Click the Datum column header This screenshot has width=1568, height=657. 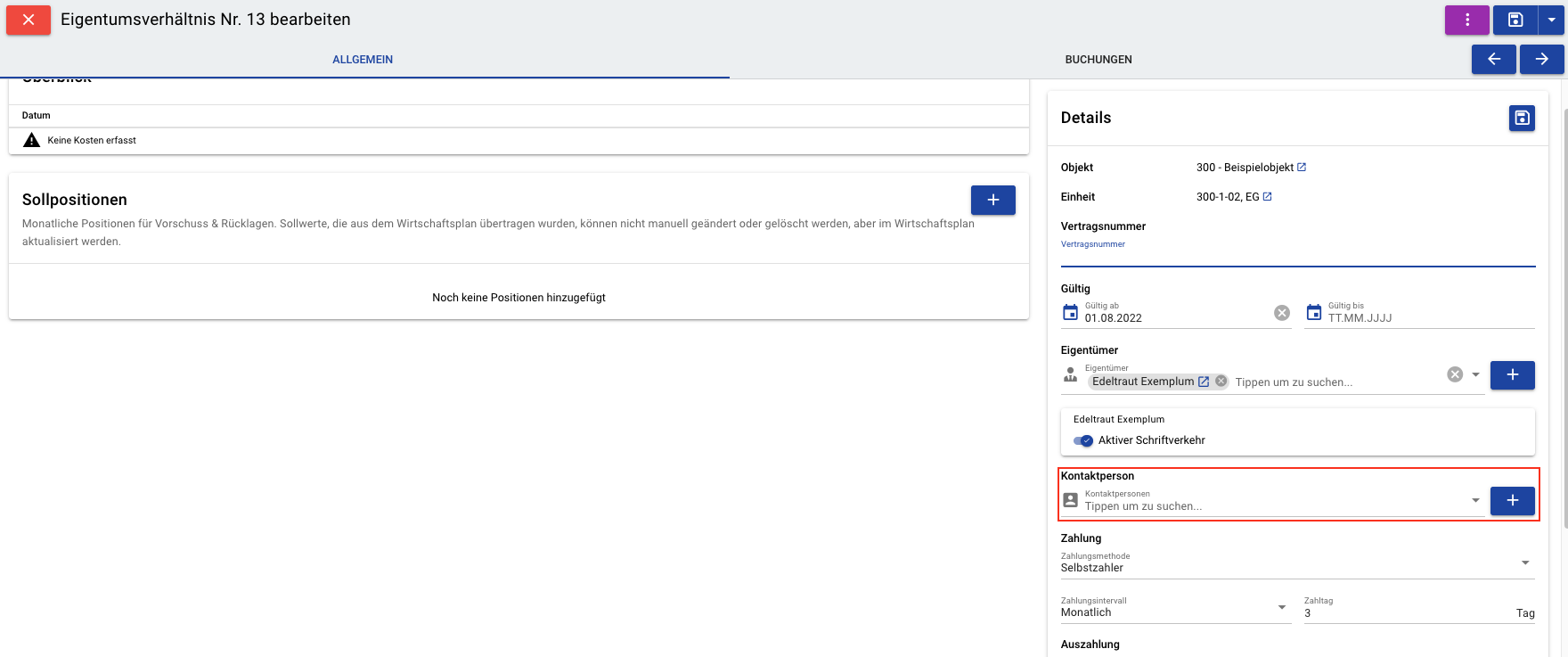coord(37,115)
